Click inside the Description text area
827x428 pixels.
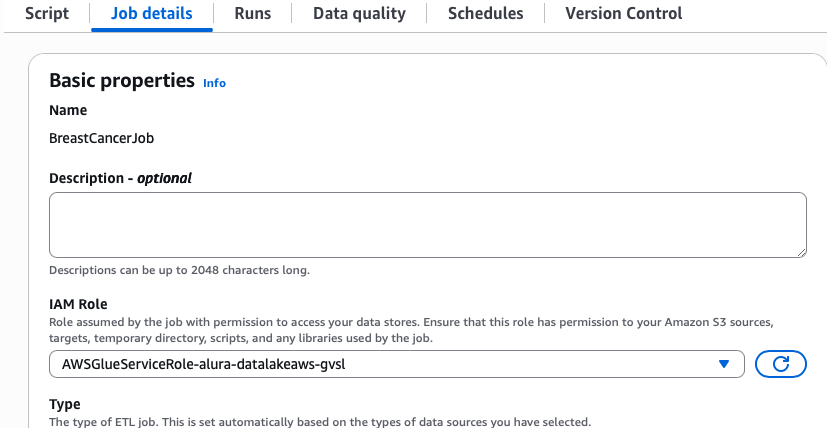tap(427, 225)
